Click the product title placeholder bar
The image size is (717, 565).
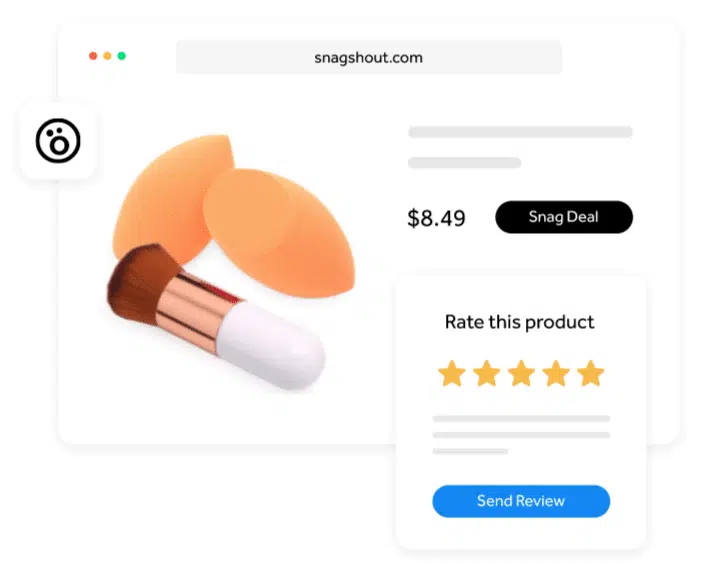pyautogui.click(x=520, y=132)
